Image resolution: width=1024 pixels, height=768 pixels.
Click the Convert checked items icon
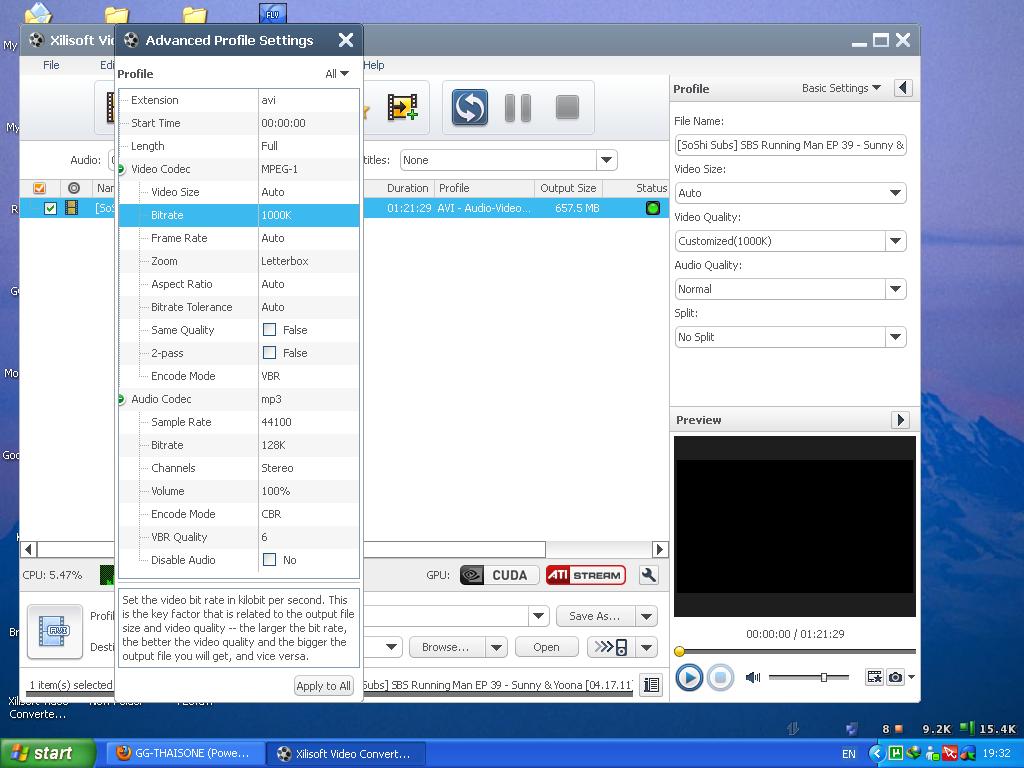pyautogui.click(x=469, y=107)
